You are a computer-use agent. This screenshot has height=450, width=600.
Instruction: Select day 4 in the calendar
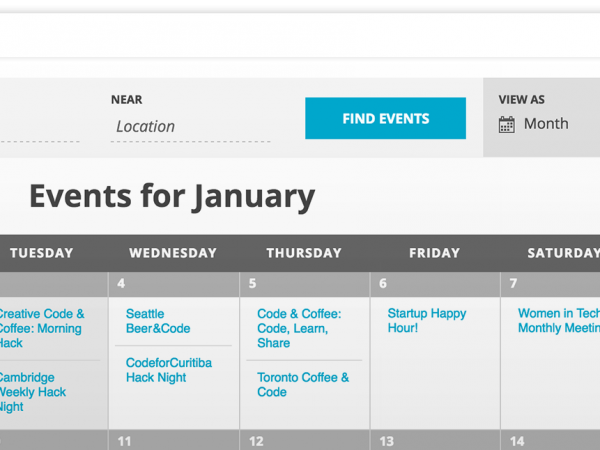point(121,284)
